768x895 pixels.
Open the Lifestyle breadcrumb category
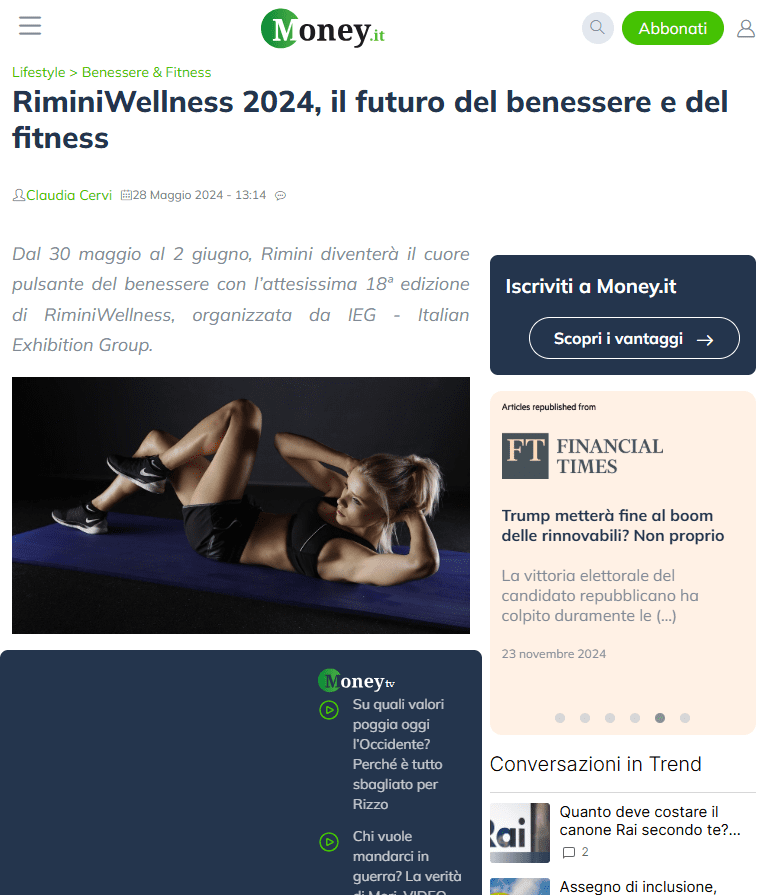point(39,72)
